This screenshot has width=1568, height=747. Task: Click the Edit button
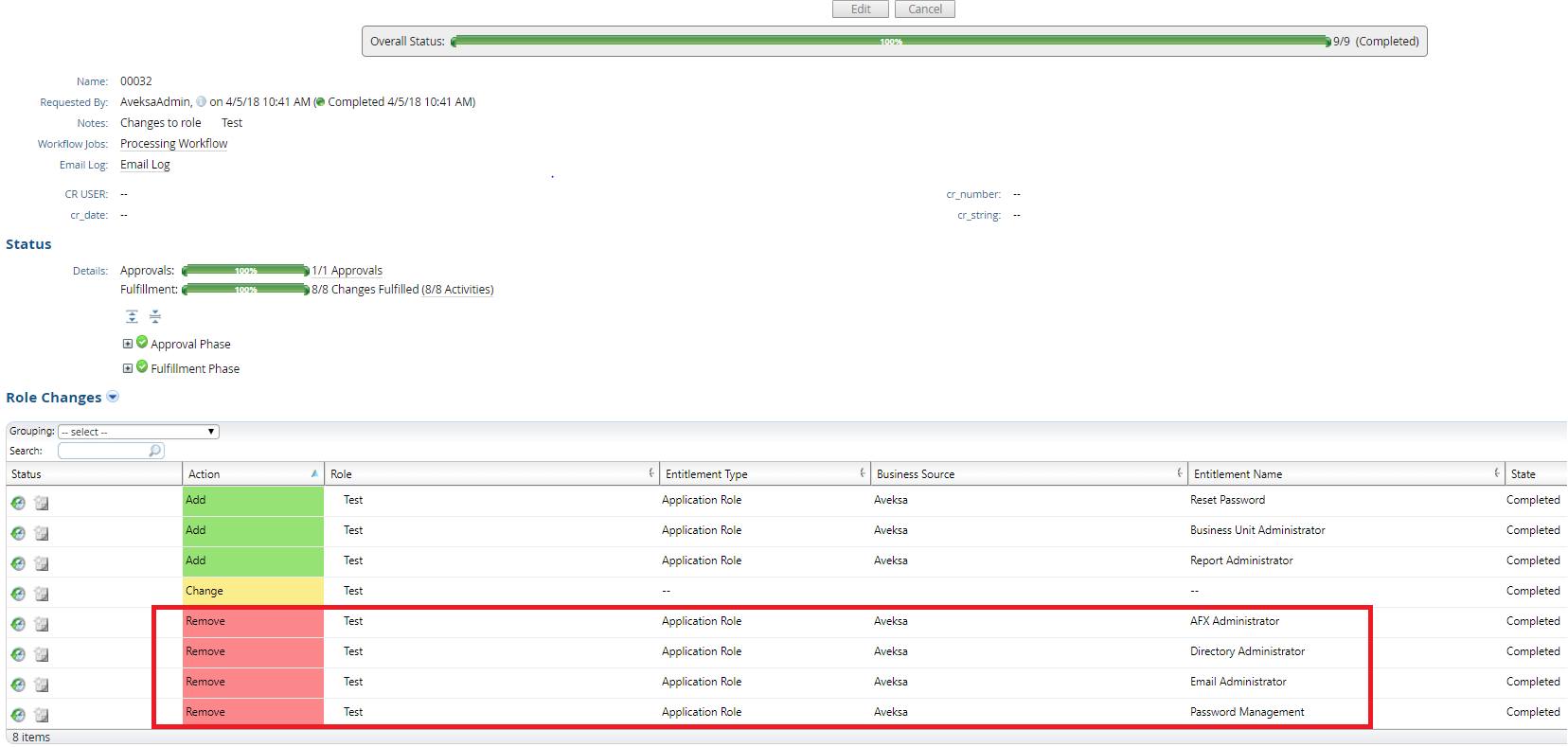click(860, 9)
